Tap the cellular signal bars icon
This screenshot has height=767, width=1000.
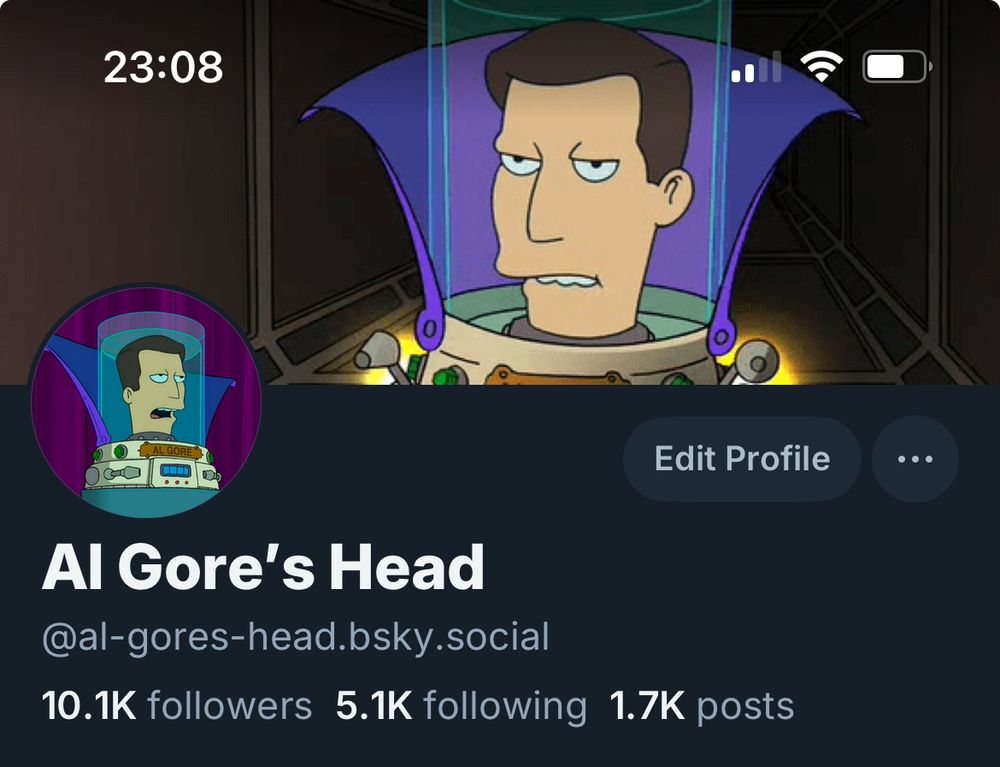click(756, 67)
